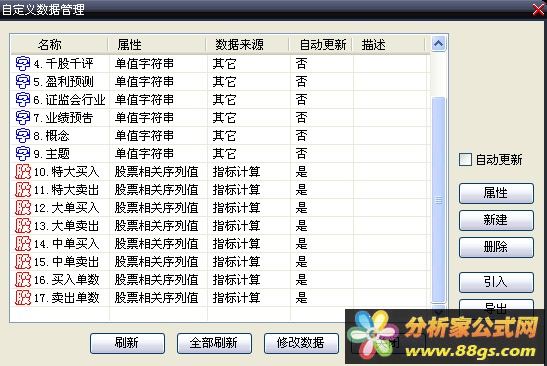Image resolution: width=547 pixels, height=366 pixels.
Task: Click 股票相关序列值 in the 特大买入 row
Action: point(156,172)
